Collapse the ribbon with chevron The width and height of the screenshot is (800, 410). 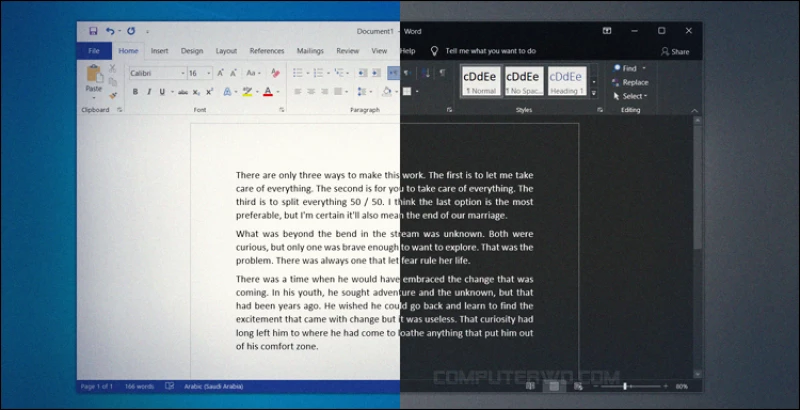694,110
